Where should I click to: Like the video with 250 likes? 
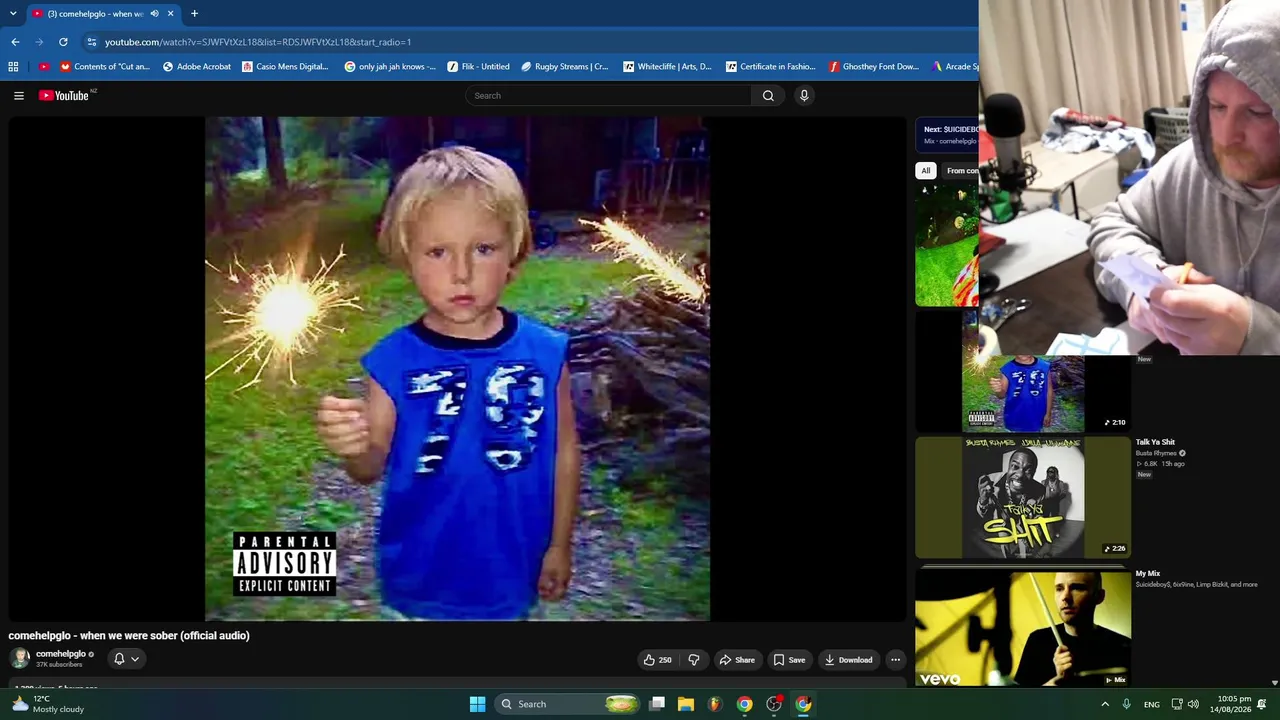[x=657, y=660]
